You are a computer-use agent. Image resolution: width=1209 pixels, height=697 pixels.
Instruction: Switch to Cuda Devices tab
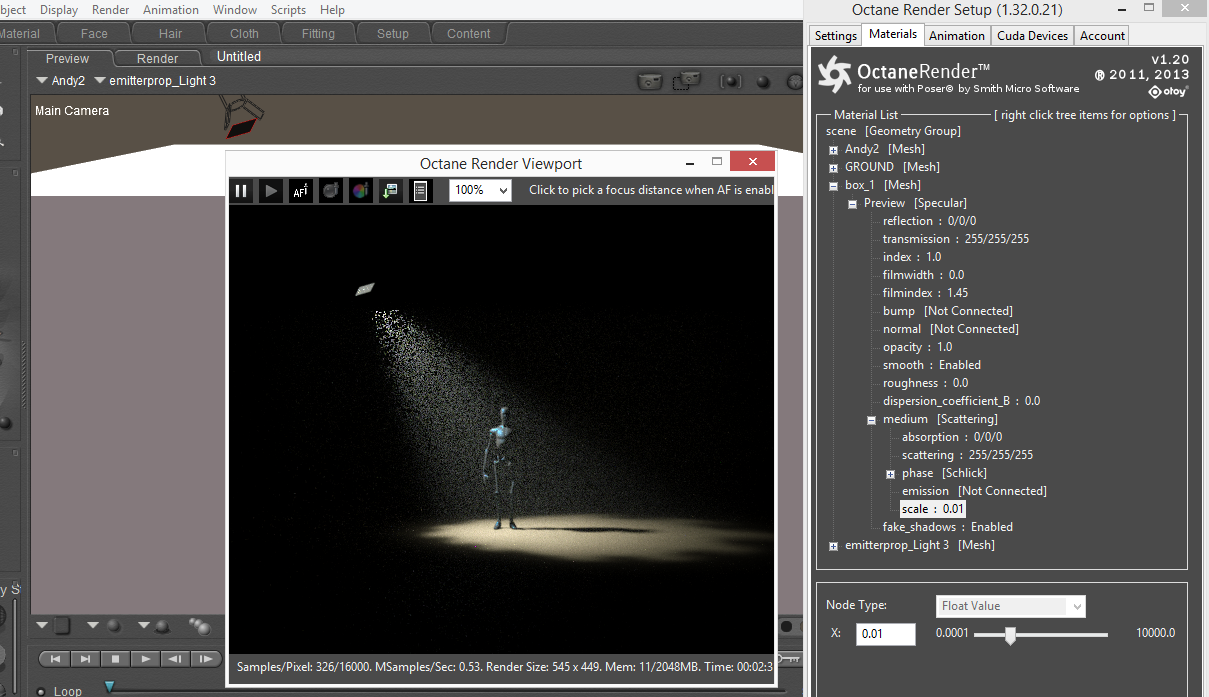point(1032,35)
